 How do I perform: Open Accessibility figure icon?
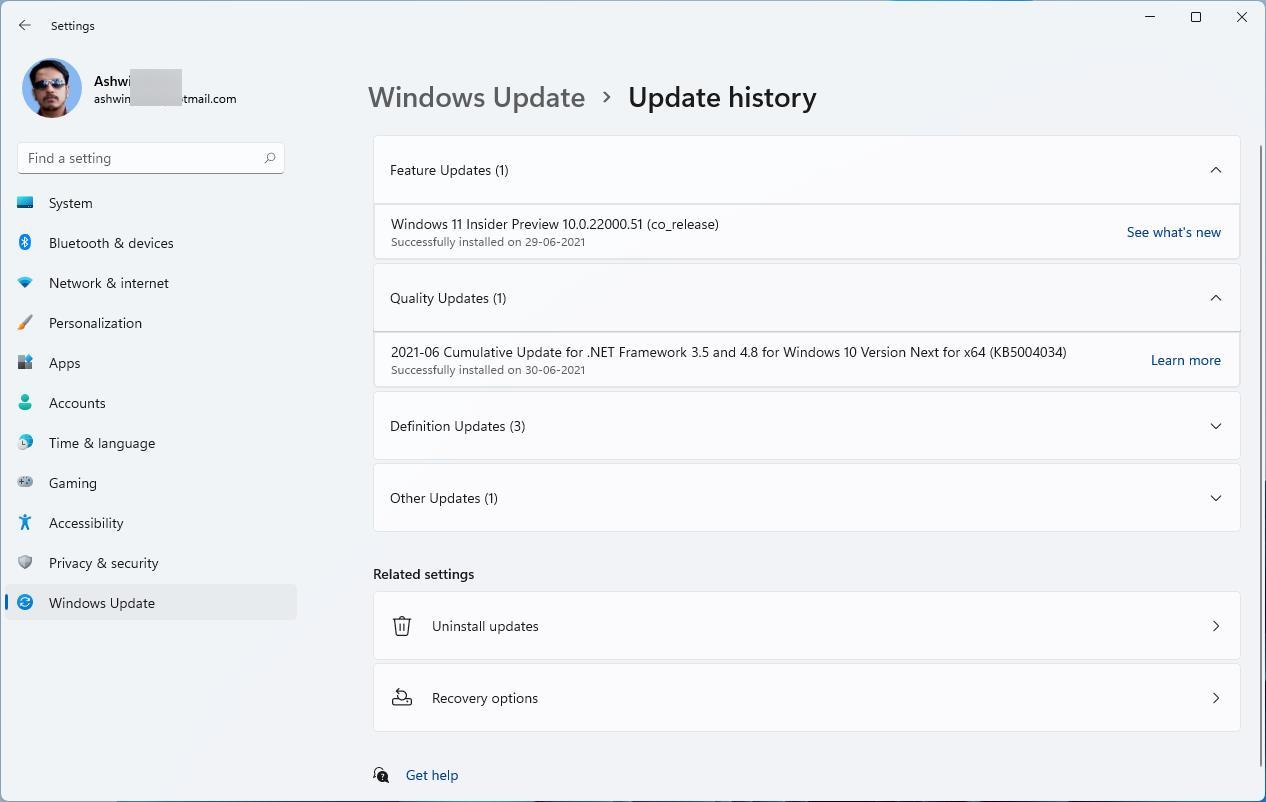25,523
